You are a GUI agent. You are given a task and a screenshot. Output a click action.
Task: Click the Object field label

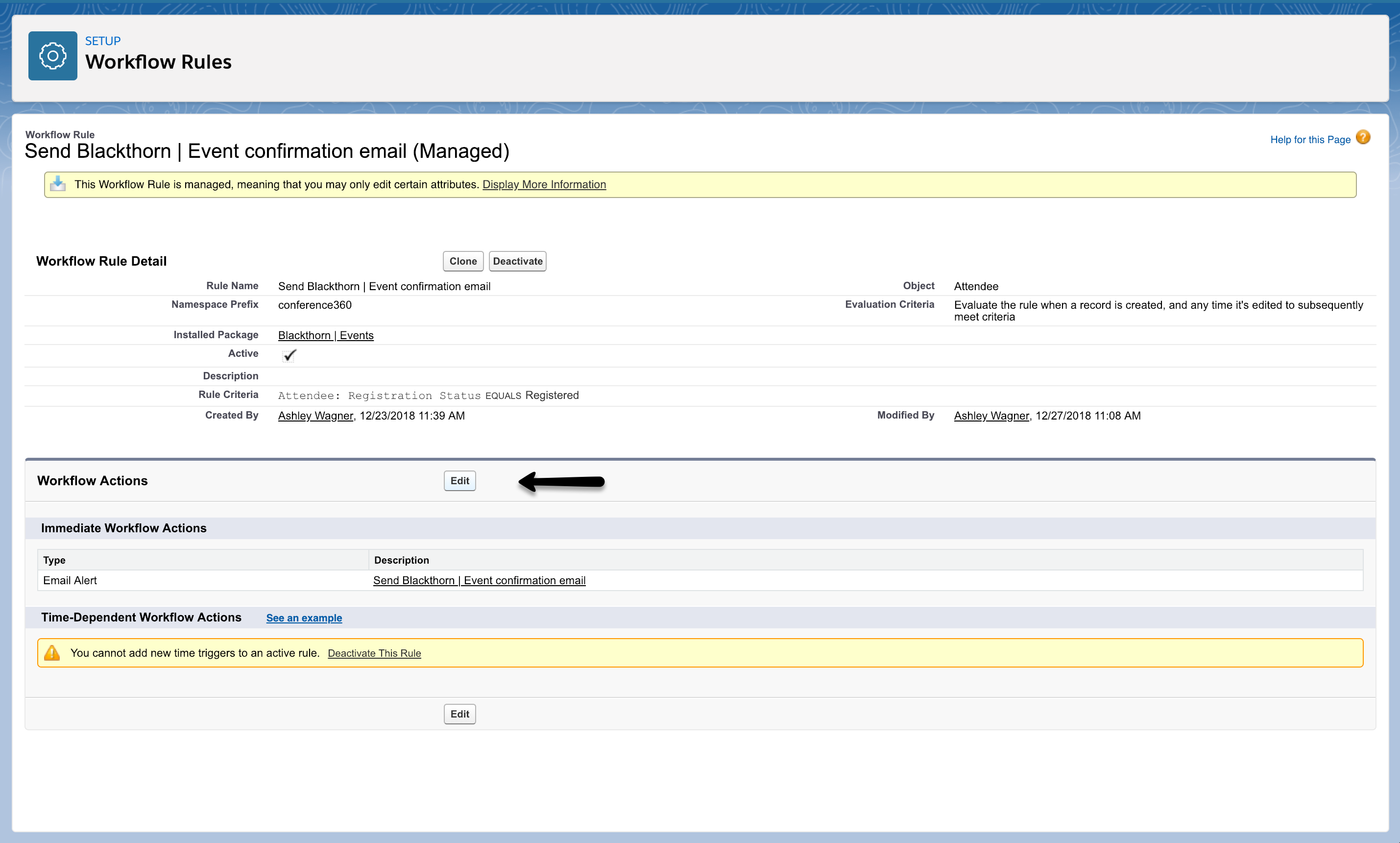click(x=918, y=286)
